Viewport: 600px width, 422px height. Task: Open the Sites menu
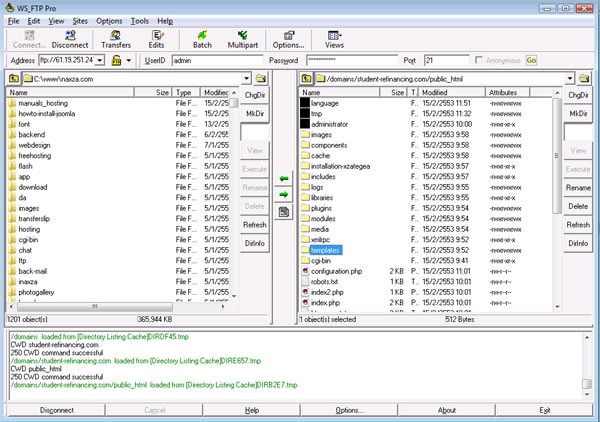[x=80, y=21]
